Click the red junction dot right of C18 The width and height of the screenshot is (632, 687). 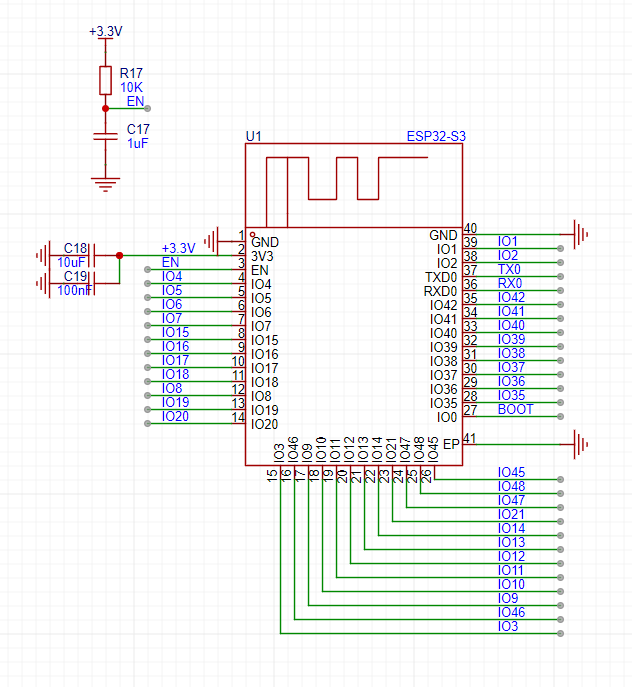pos(119,255)
